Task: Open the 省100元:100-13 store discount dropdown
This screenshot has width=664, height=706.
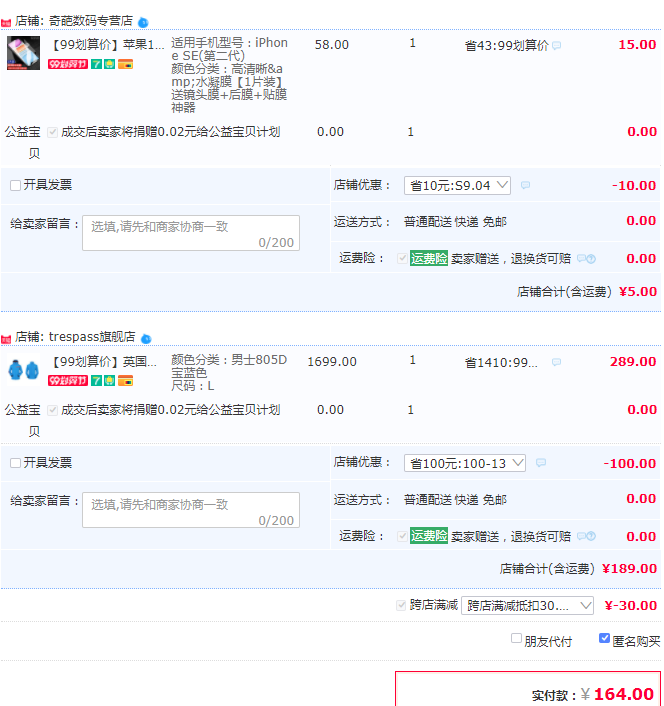Action: click(x=465, y=463)
